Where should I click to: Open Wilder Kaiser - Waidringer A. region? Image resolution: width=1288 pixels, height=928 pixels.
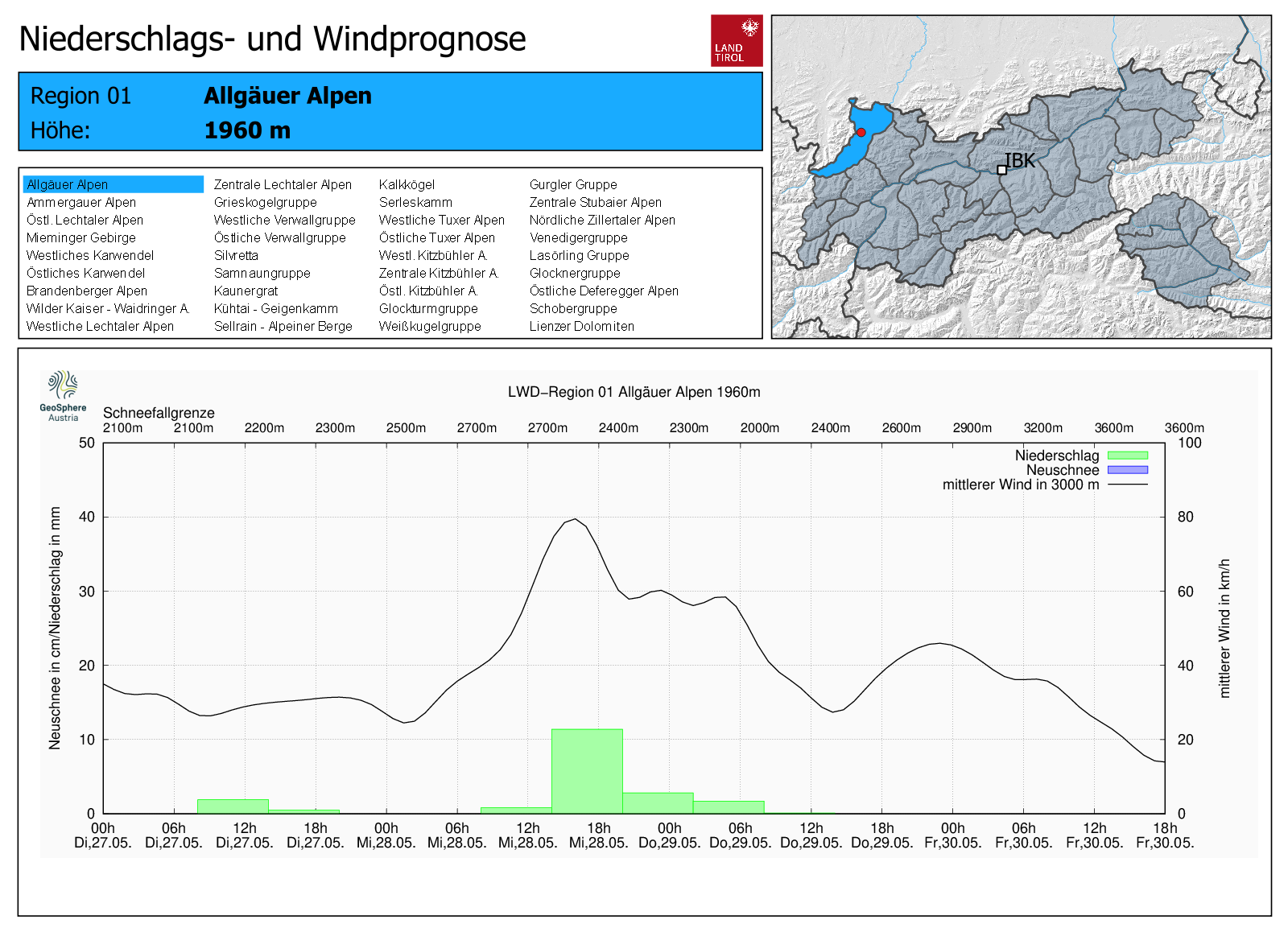[108, 308]
